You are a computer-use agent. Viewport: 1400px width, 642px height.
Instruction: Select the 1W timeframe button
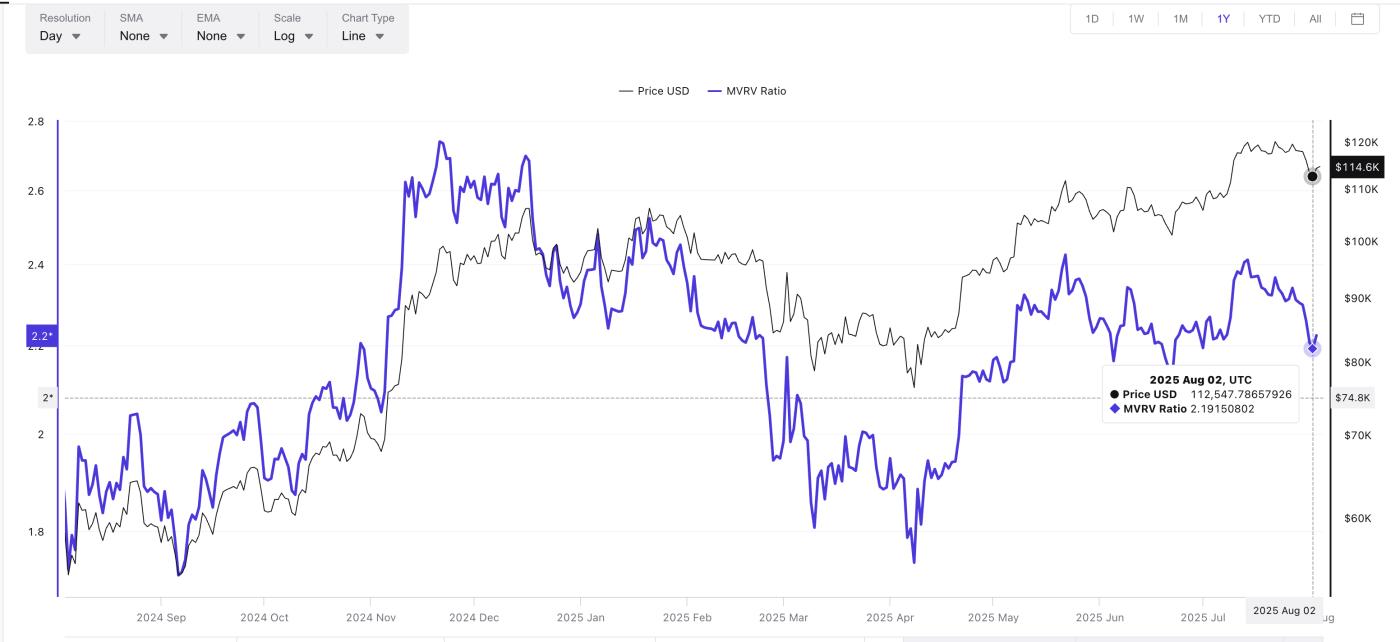[x=1135, y=18]
